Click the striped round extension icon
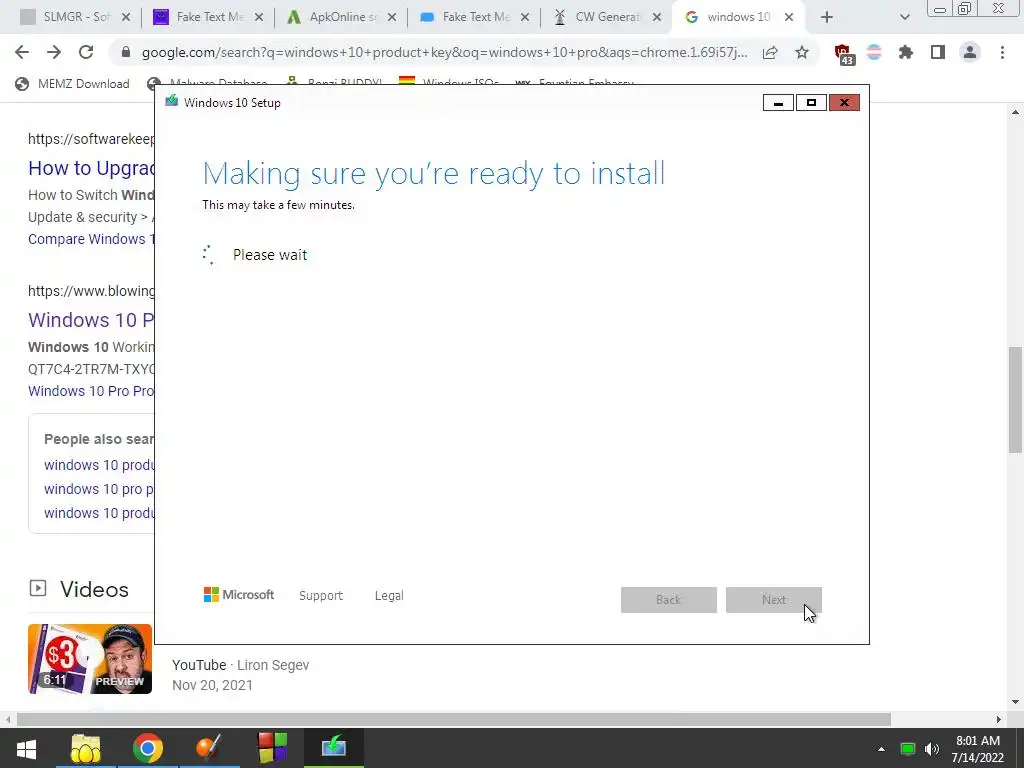Screen dimensions: 1024x768 pyautogui.click(x=874, y=52)
